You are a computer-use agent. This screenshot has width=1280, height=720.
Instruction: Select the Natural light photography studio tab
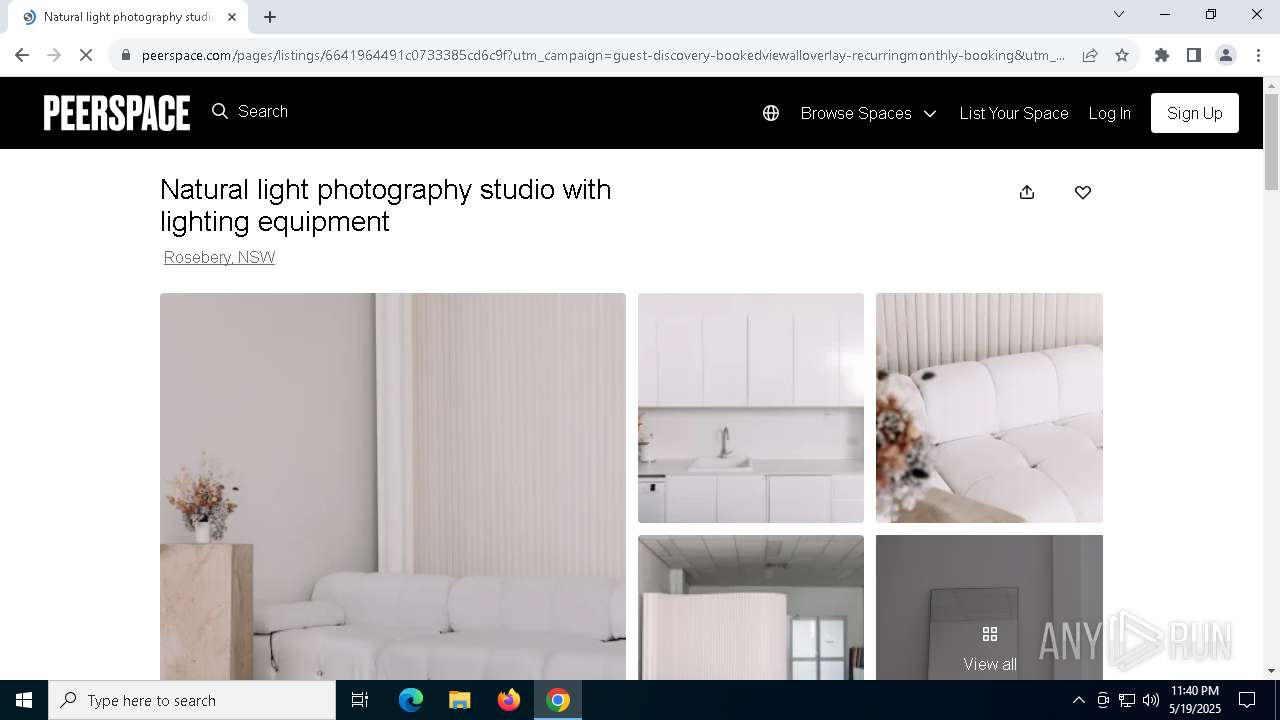[x=128, y=17]
